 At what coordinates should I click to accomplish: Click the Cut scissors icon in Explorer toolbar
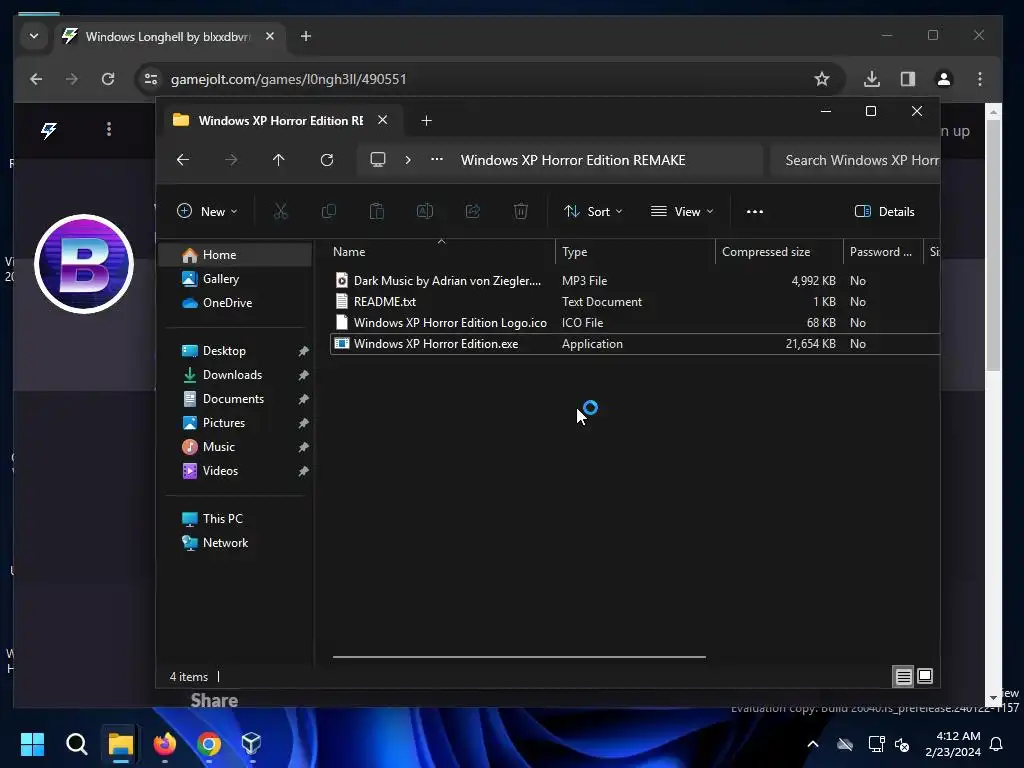[280, 211]
